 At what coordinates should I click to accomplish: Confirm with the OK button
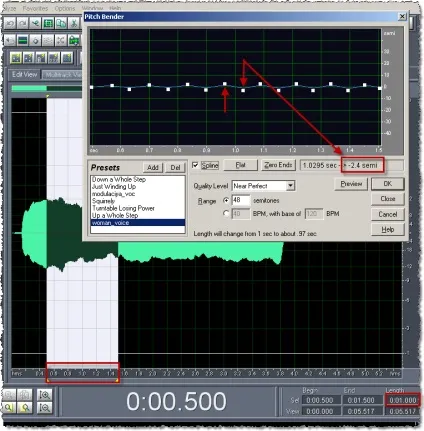(388, 184)
